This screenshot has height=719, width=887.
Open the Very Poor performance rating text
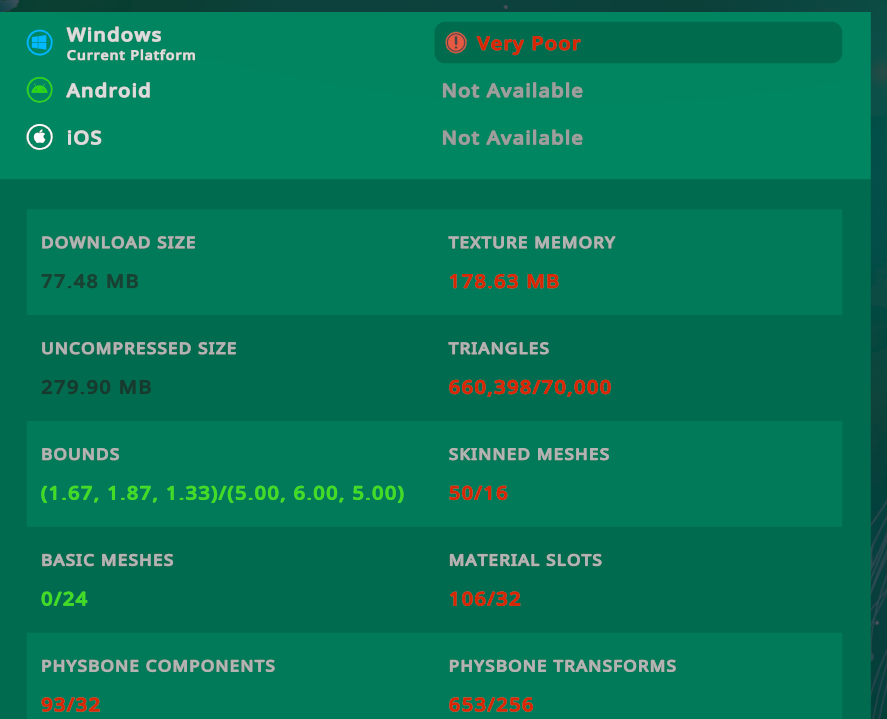click(x=528, y=44)
